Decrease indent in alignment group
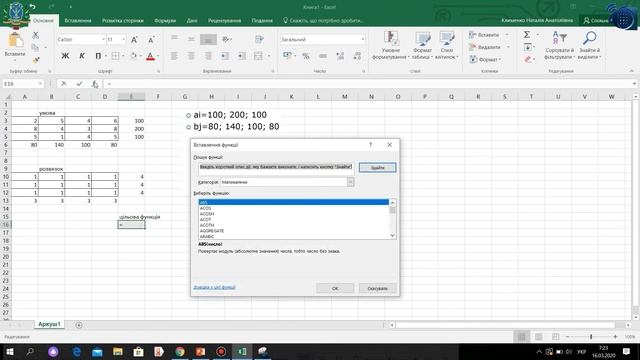This screenshot has width=640, height=360. 225,56
